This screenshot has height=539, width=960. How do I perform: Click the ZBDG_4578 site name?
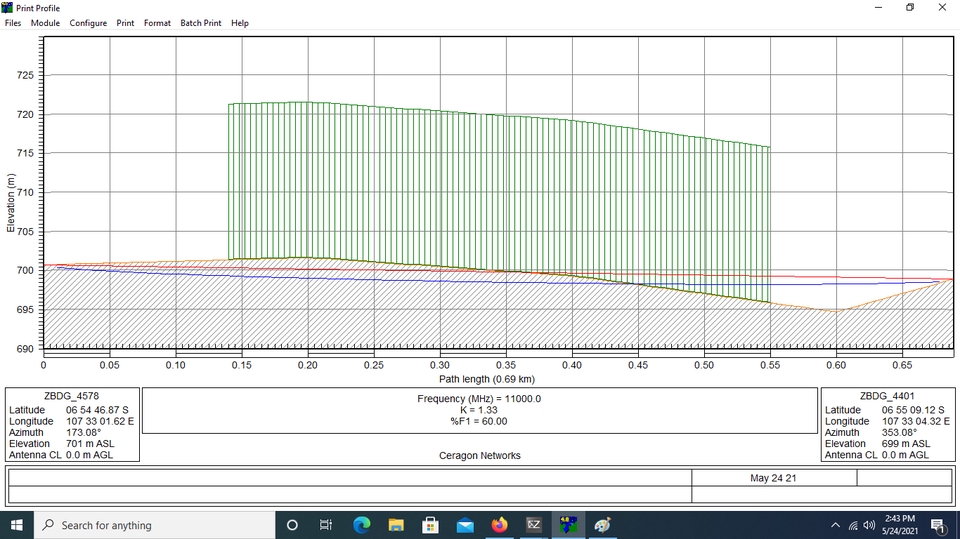71,396
